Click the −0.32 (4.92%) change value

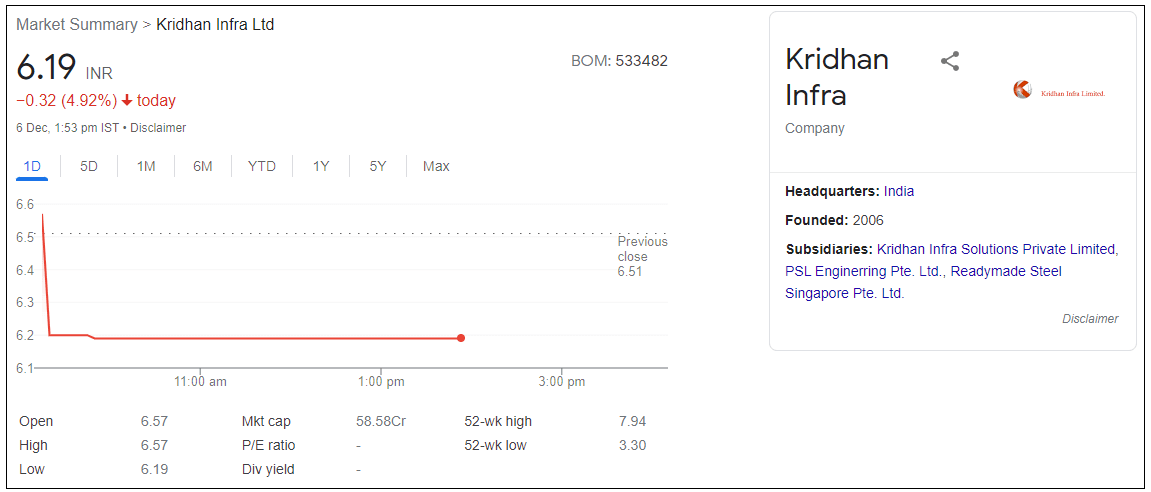67,101
